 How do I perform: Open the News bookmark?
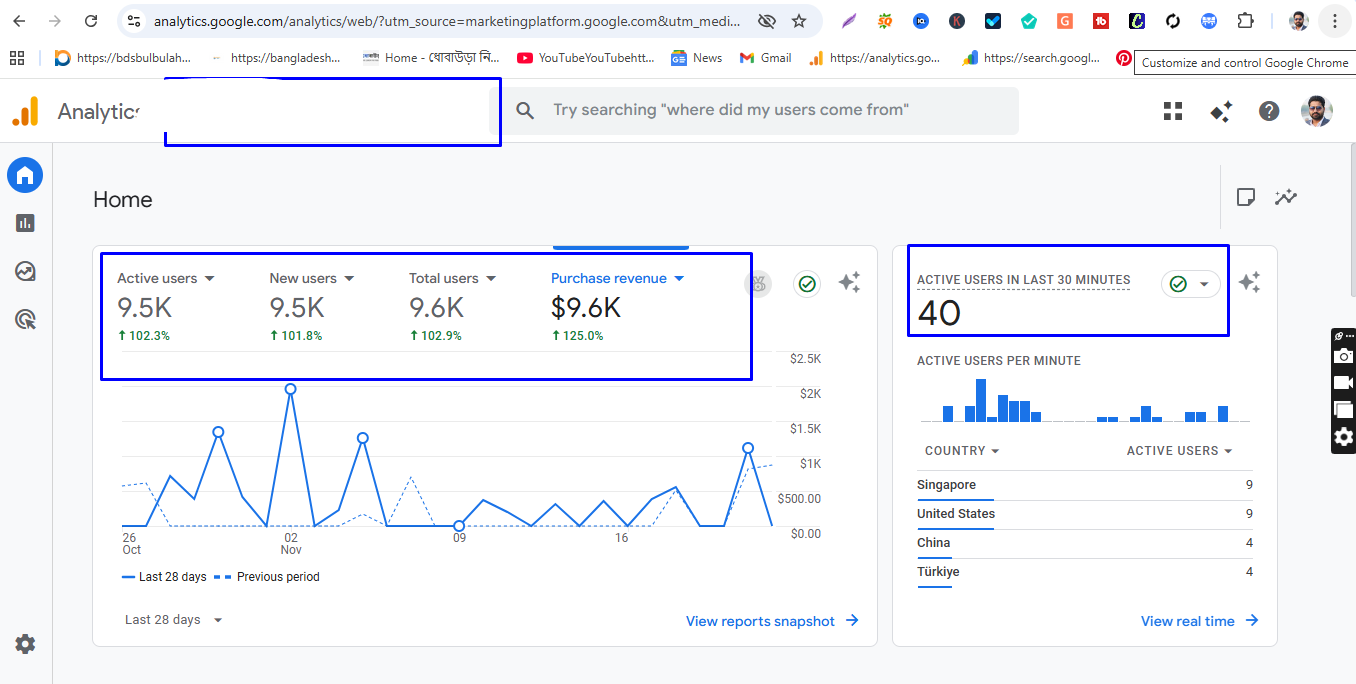(696, 58)
